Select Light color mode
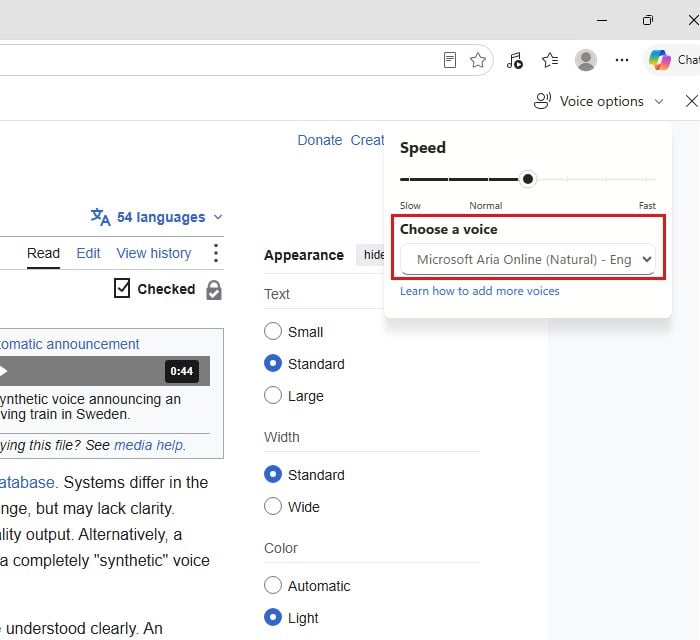The height and width of the screenshot is (640, 700). (273, 617)
